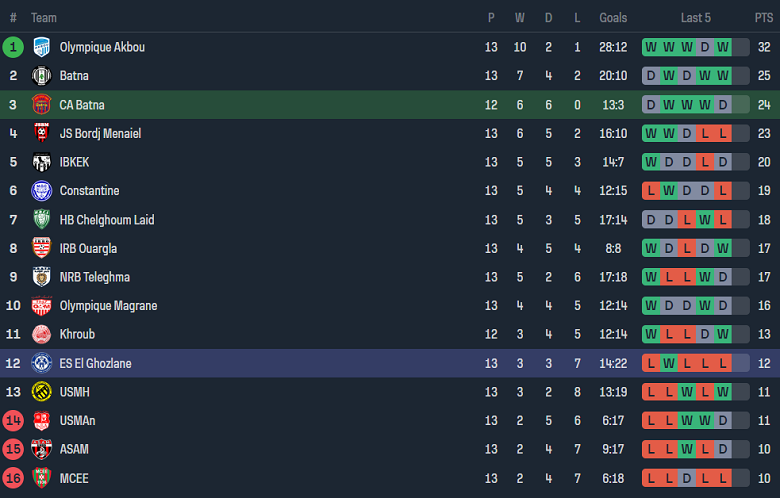Open the NRB Teleghma team link

[94, 277]
